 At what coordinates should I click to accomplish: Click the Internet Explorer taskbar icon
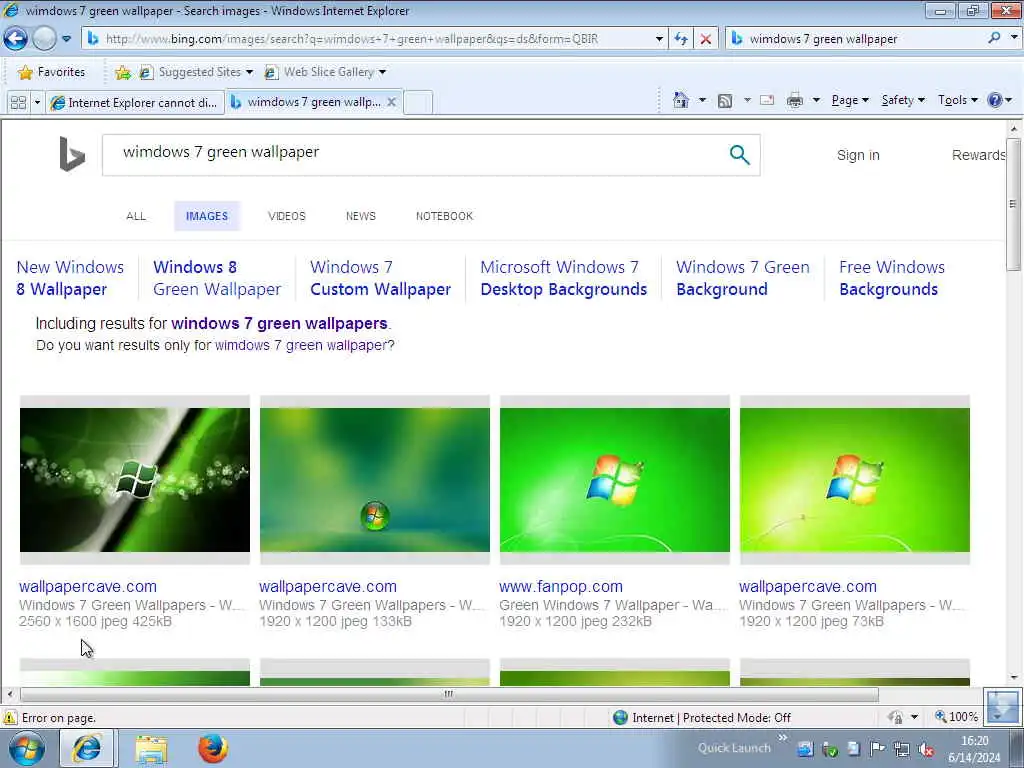pyautogui.click(x=87, y=748)
